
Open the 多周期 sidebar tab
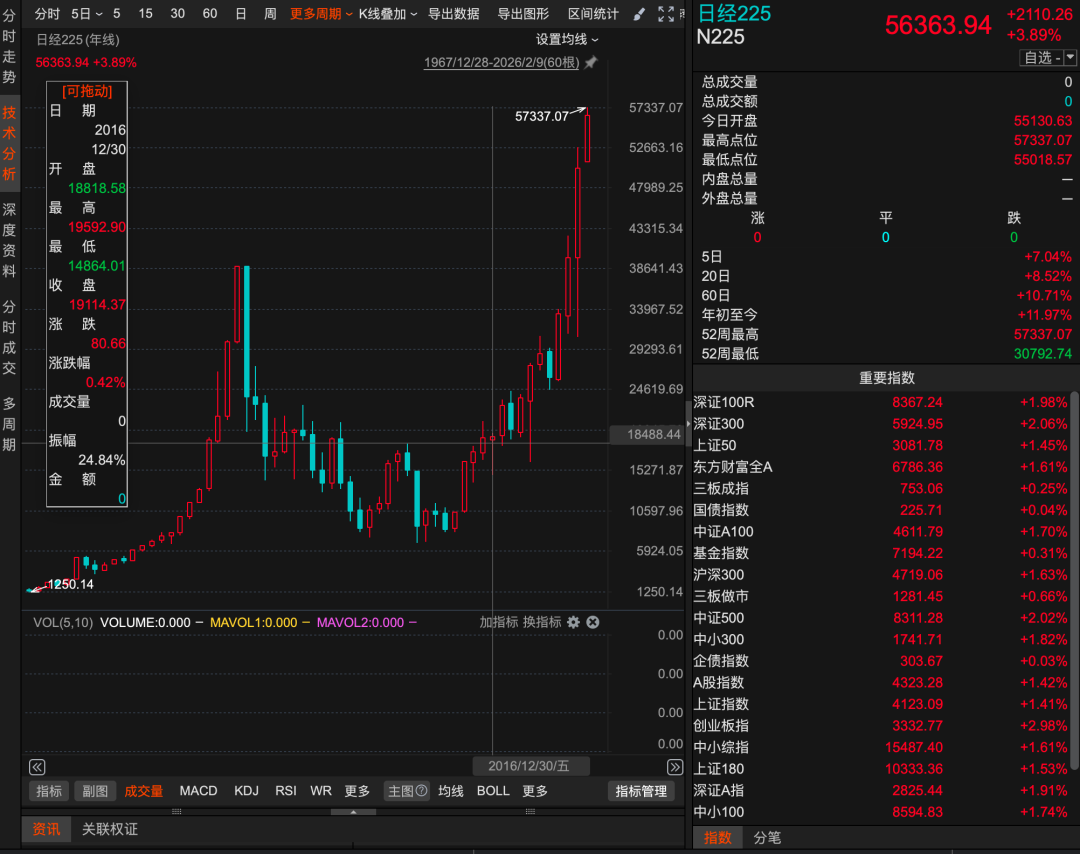9,424
